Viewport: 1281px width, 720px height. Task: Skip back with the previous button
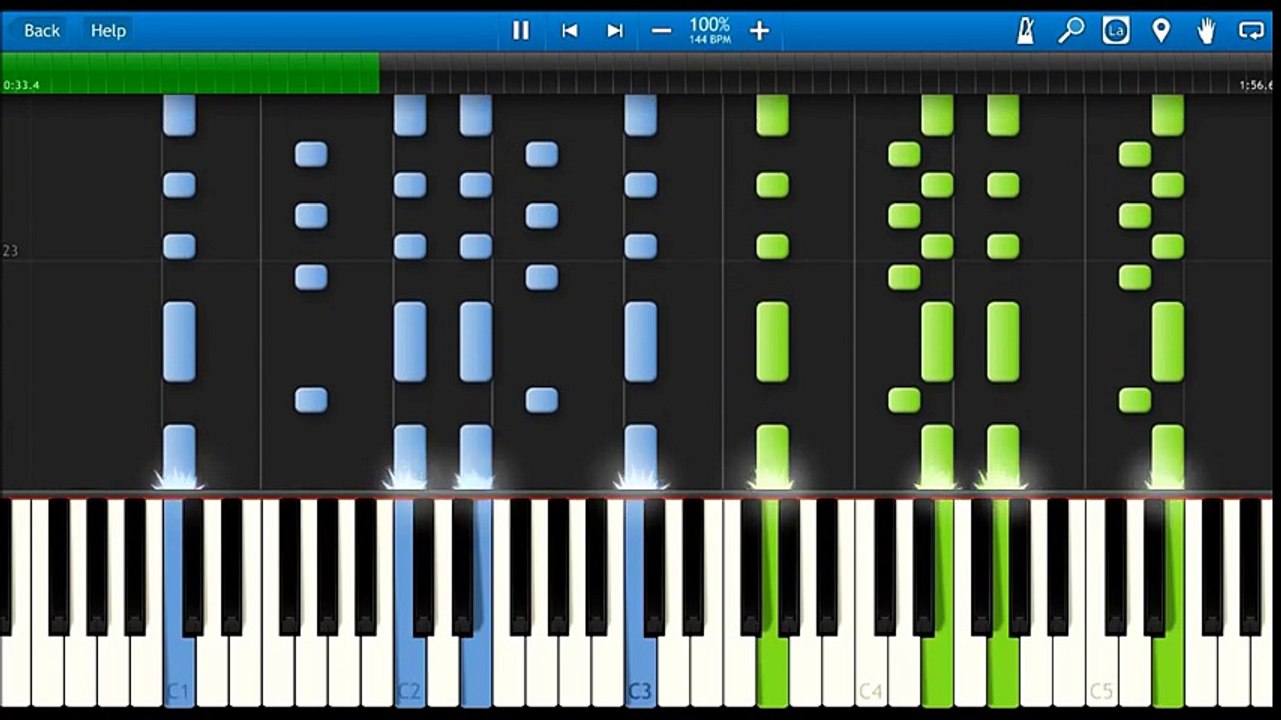coord(570,31)
